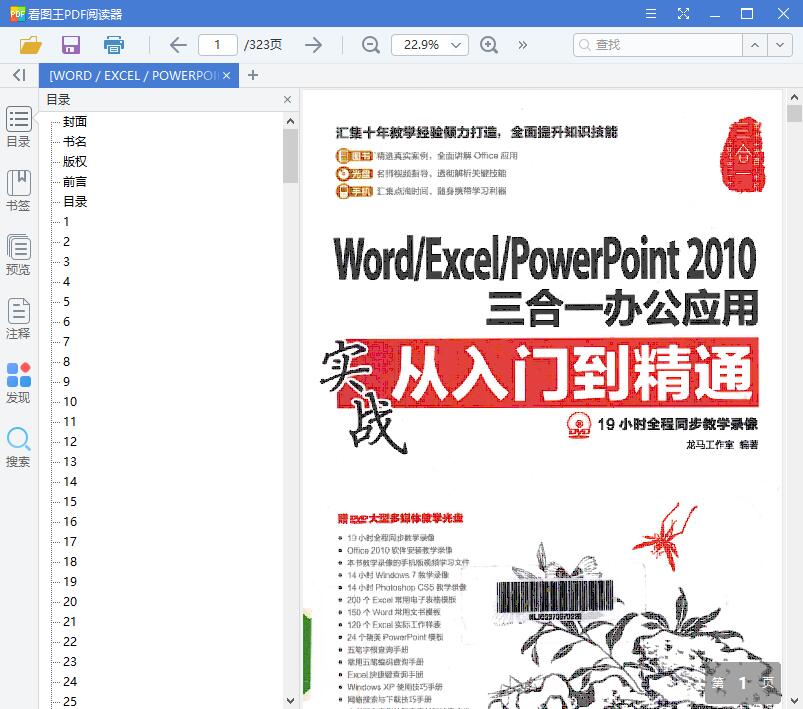Jump to chapter 8 in outline
The height and width of the screenshot is (709, 803).
coord(67,361)
